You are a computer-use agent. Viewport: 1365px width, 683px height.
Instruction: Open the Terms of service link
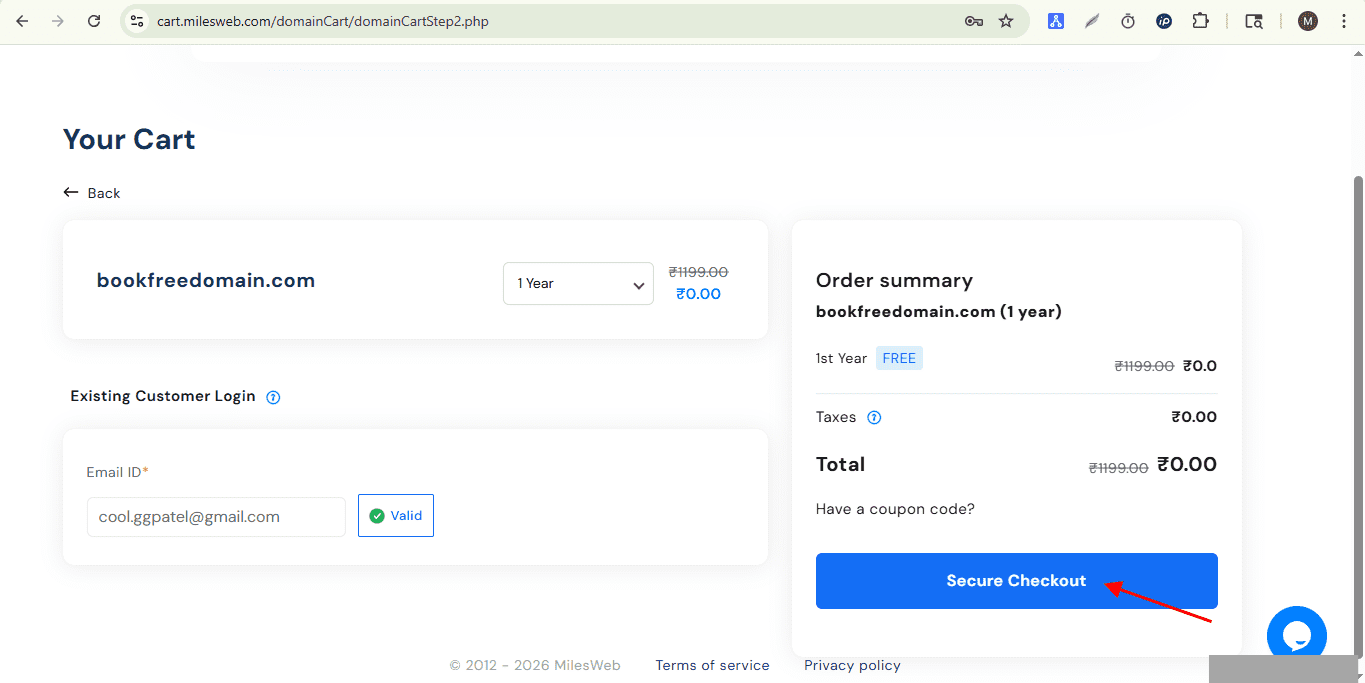(712, 664)
